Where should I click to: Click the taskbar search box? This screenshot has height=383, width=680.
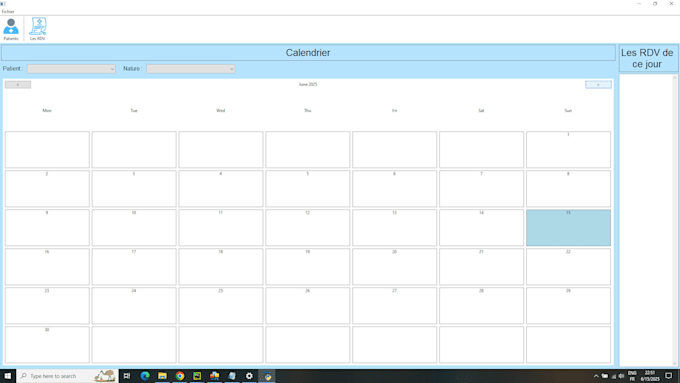(67, 376)
